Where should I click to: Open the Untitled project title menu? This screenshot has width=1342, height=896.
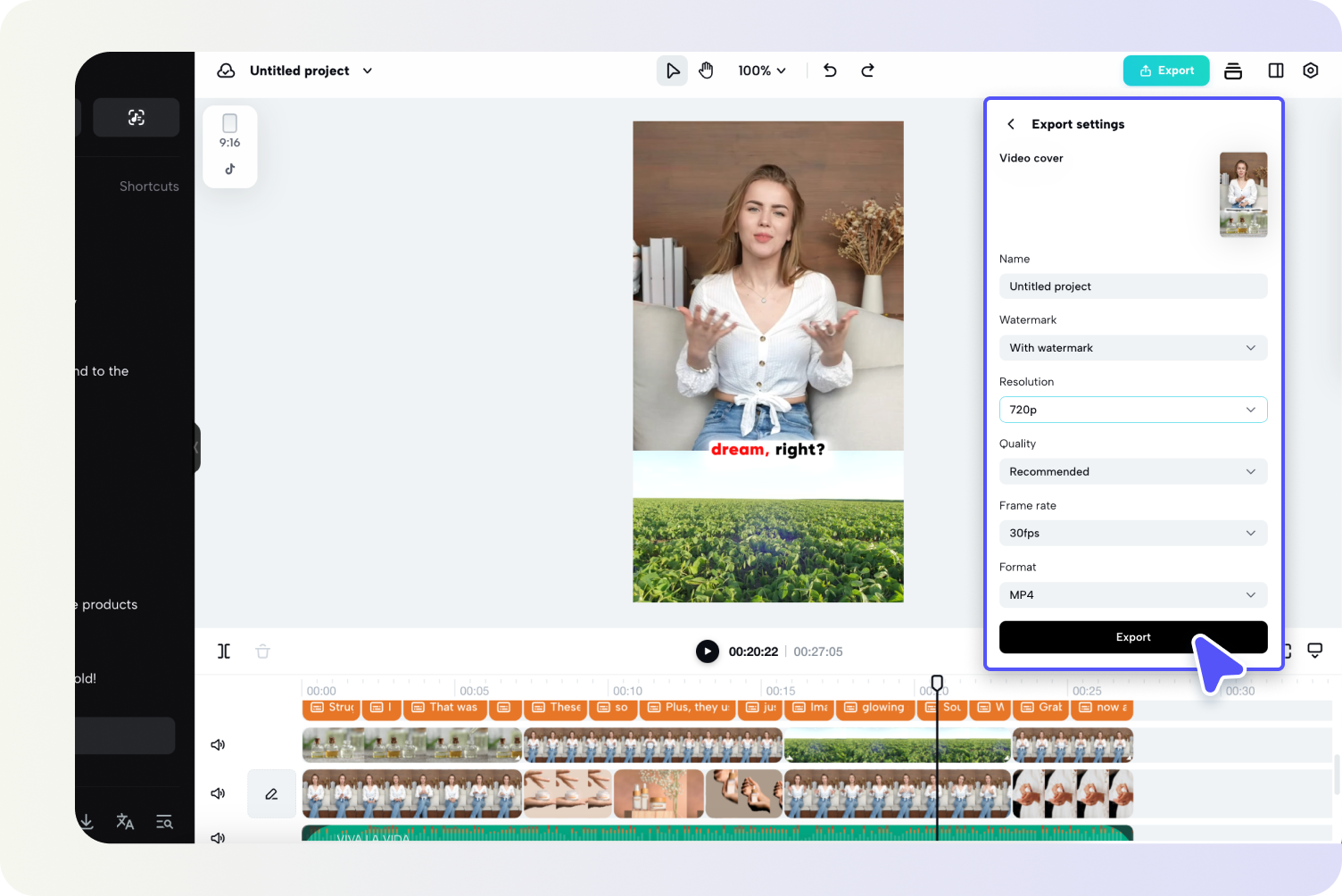click(x=311, y=71)
